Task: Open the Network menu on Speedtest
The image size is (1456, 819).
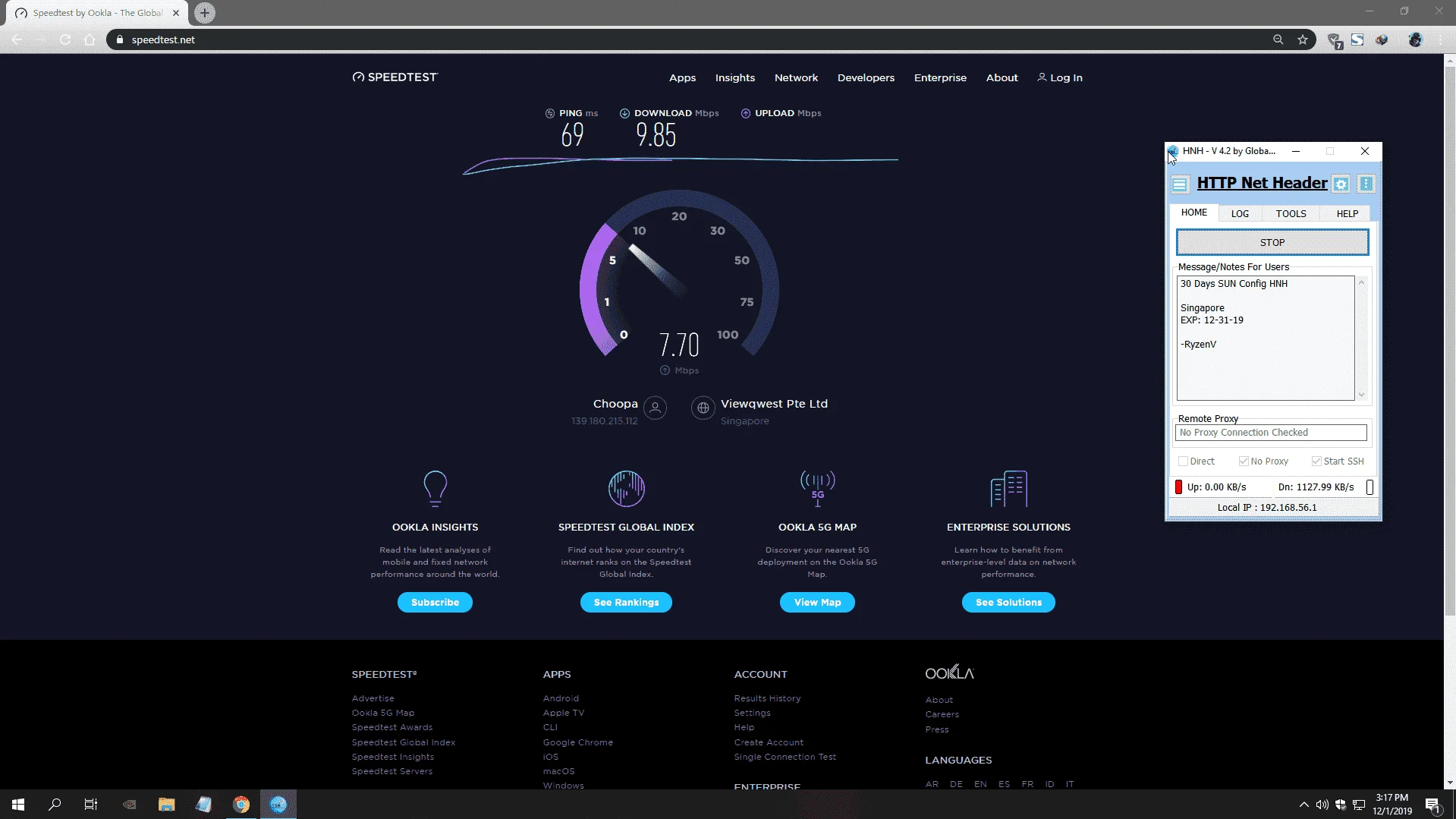Action: click(x=796, y=77)
